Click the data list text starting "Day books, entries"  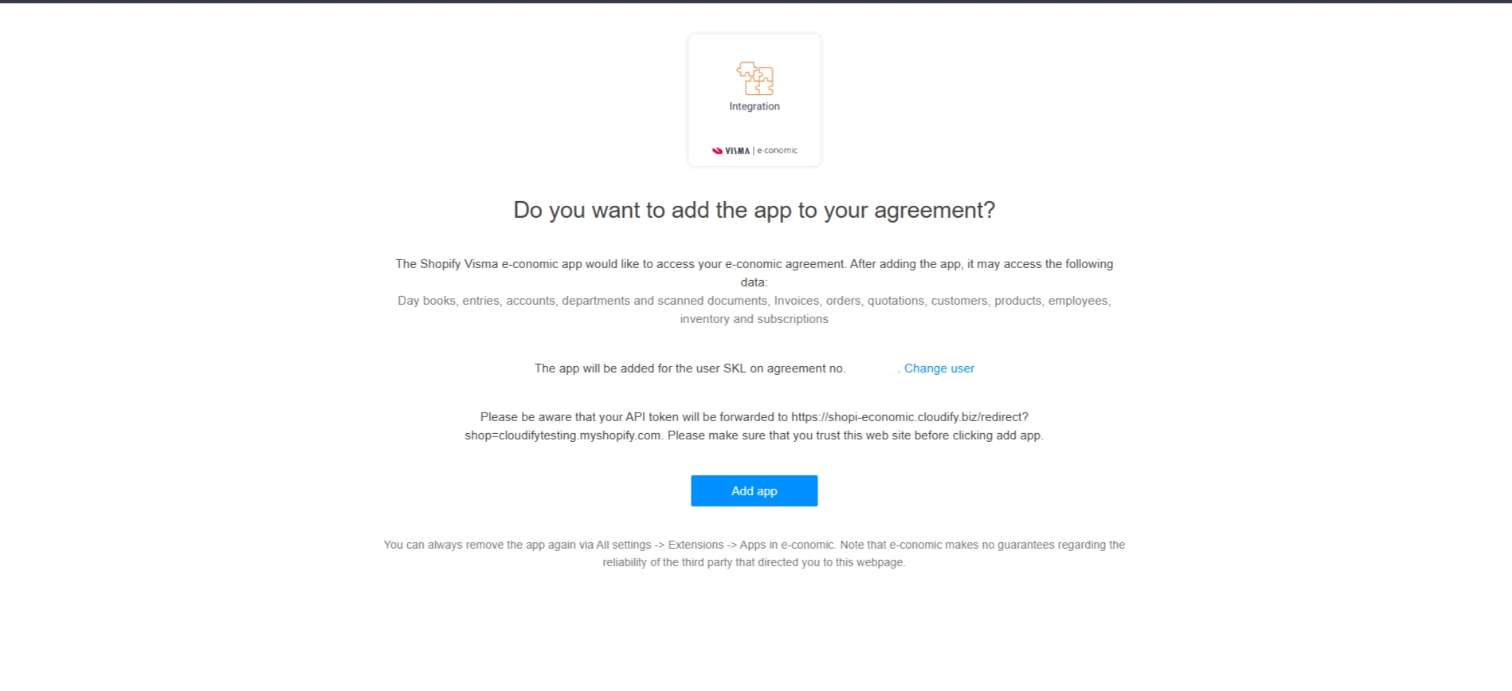click(754, 310)
